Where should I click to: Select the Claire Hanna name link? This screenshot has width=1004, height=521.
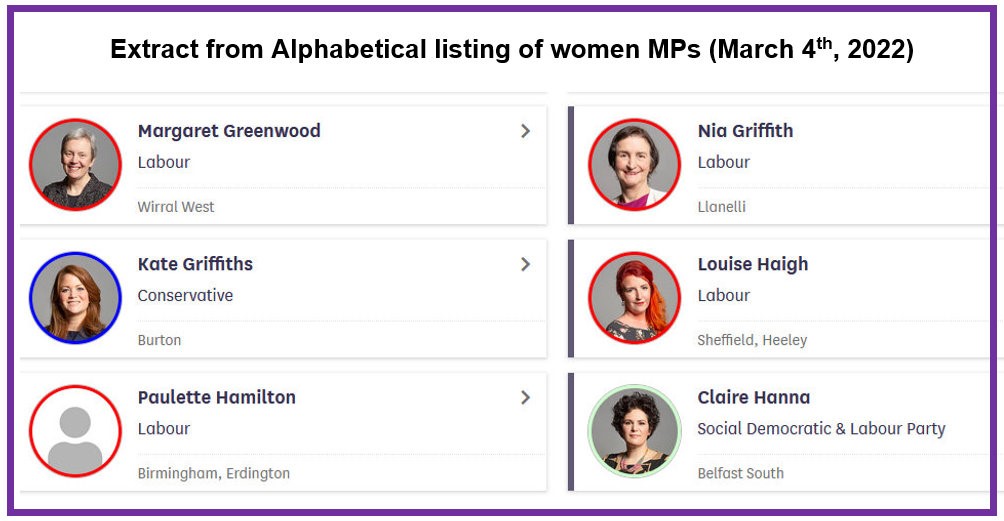(754, 397)
